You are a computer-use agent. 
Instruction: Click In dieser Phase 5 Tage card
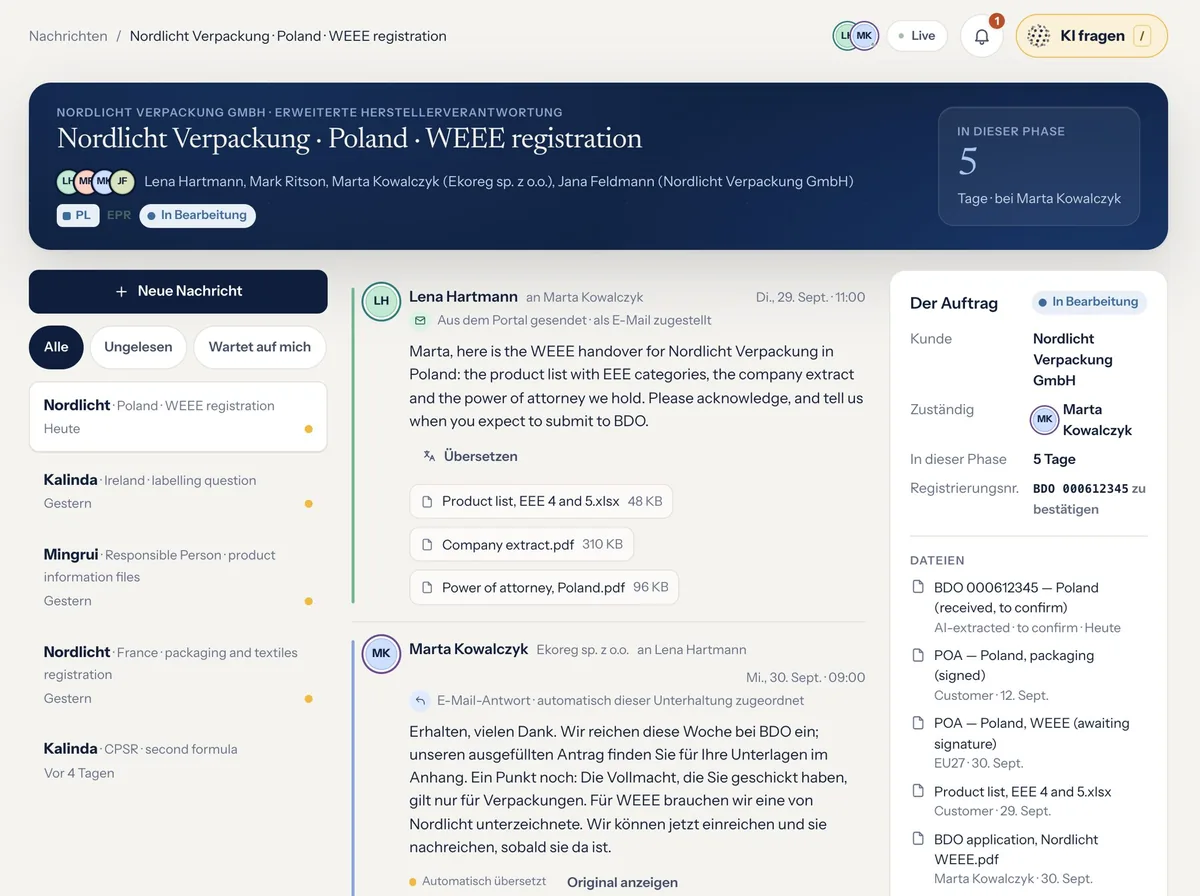[1039, 166]
